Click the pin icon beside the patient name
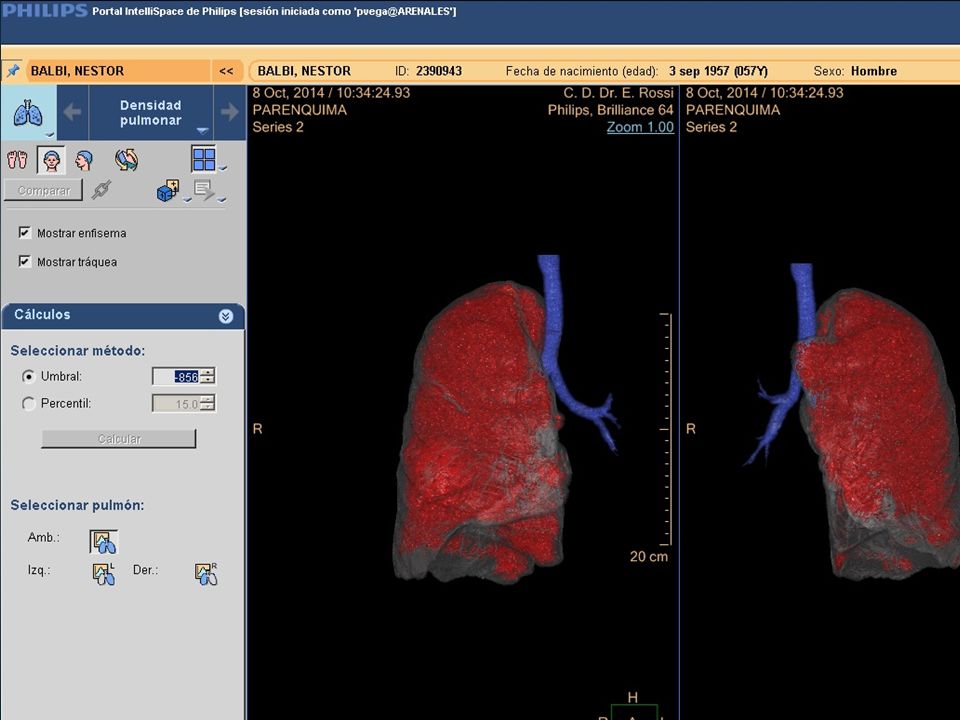This screenshot has width=960, height=720. tap(12, 71)
